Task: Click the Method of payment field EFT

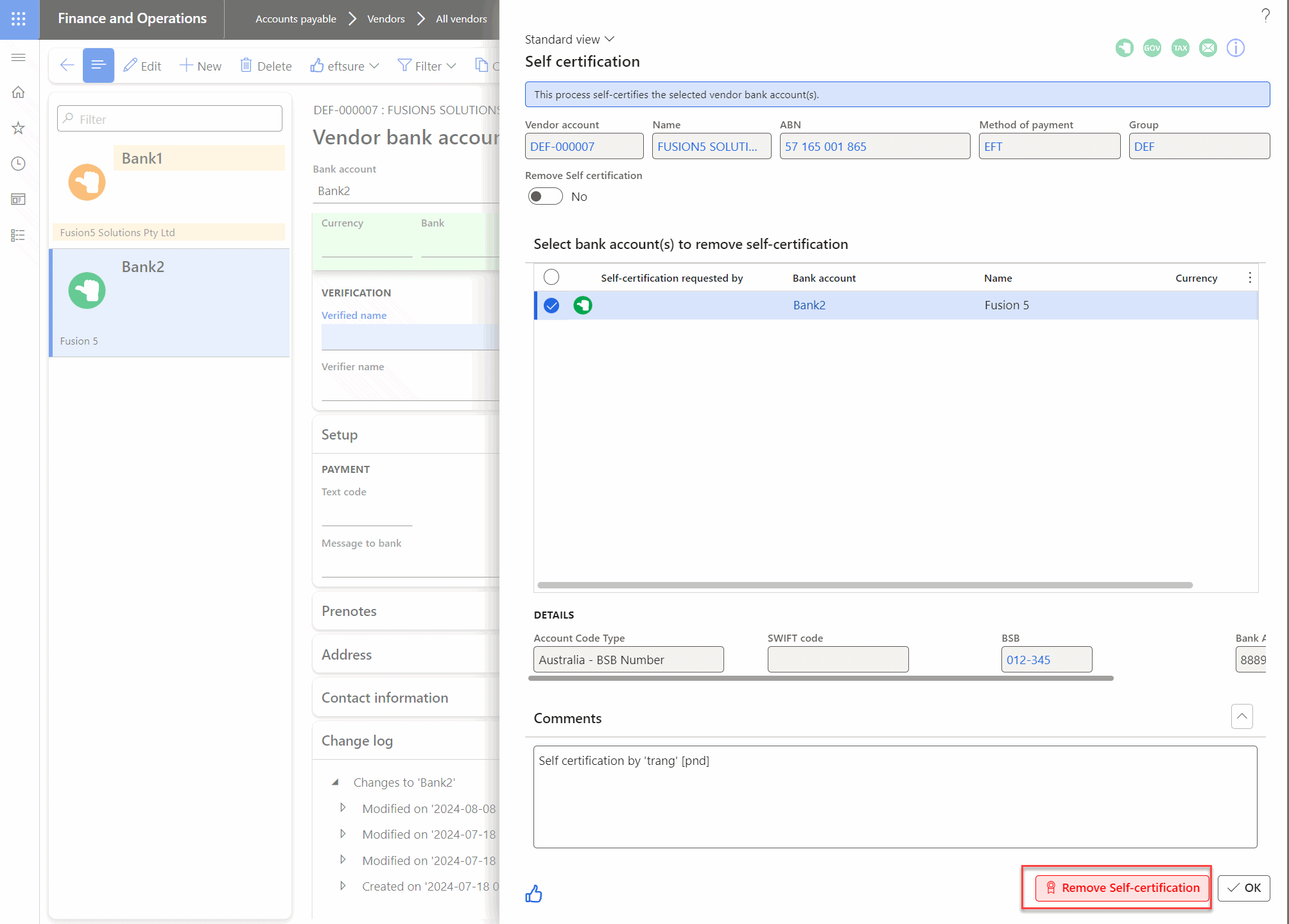Action: [1050, 146]
